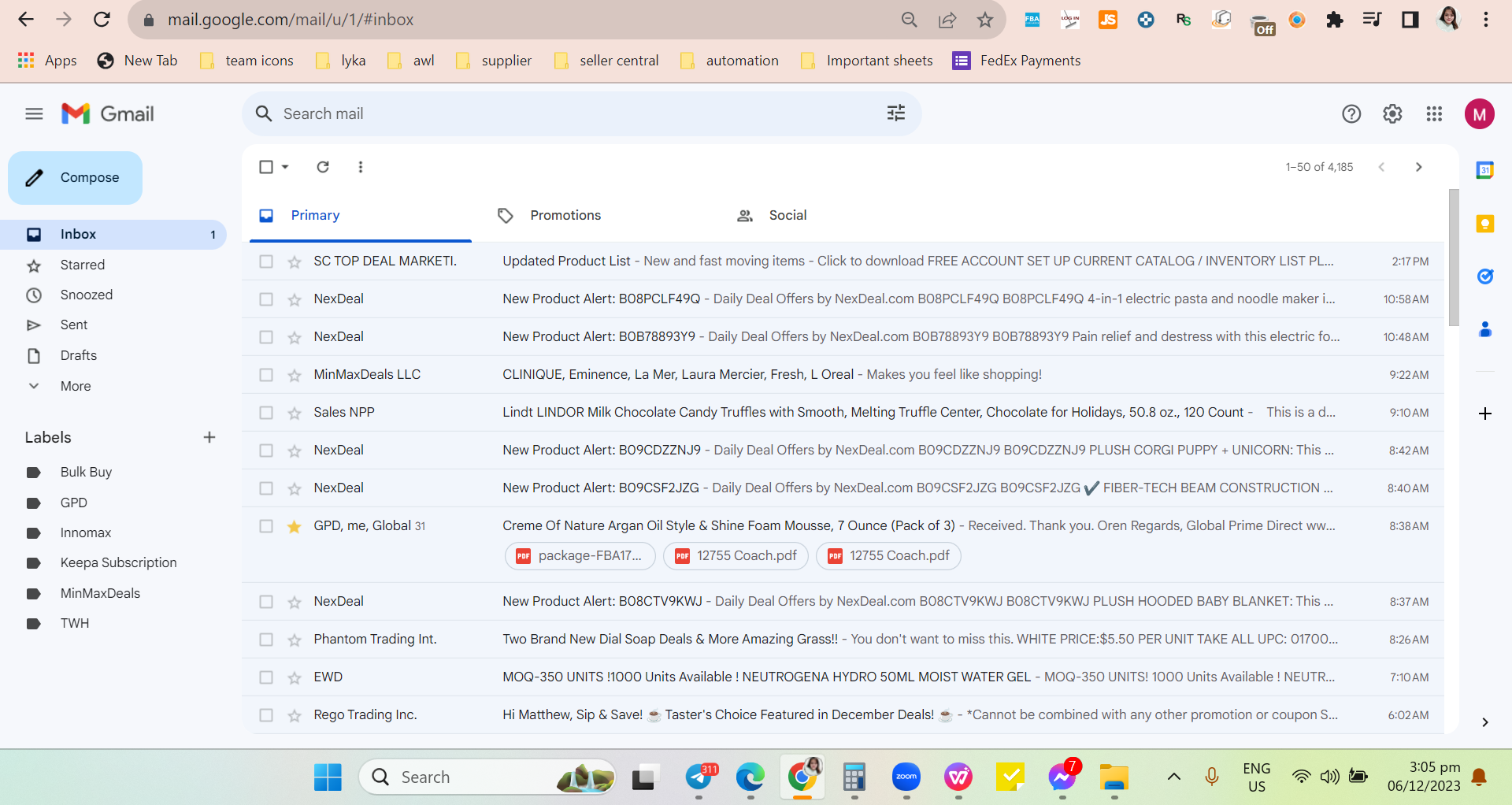Open the Keepa Subscription label

pos(118,563)
